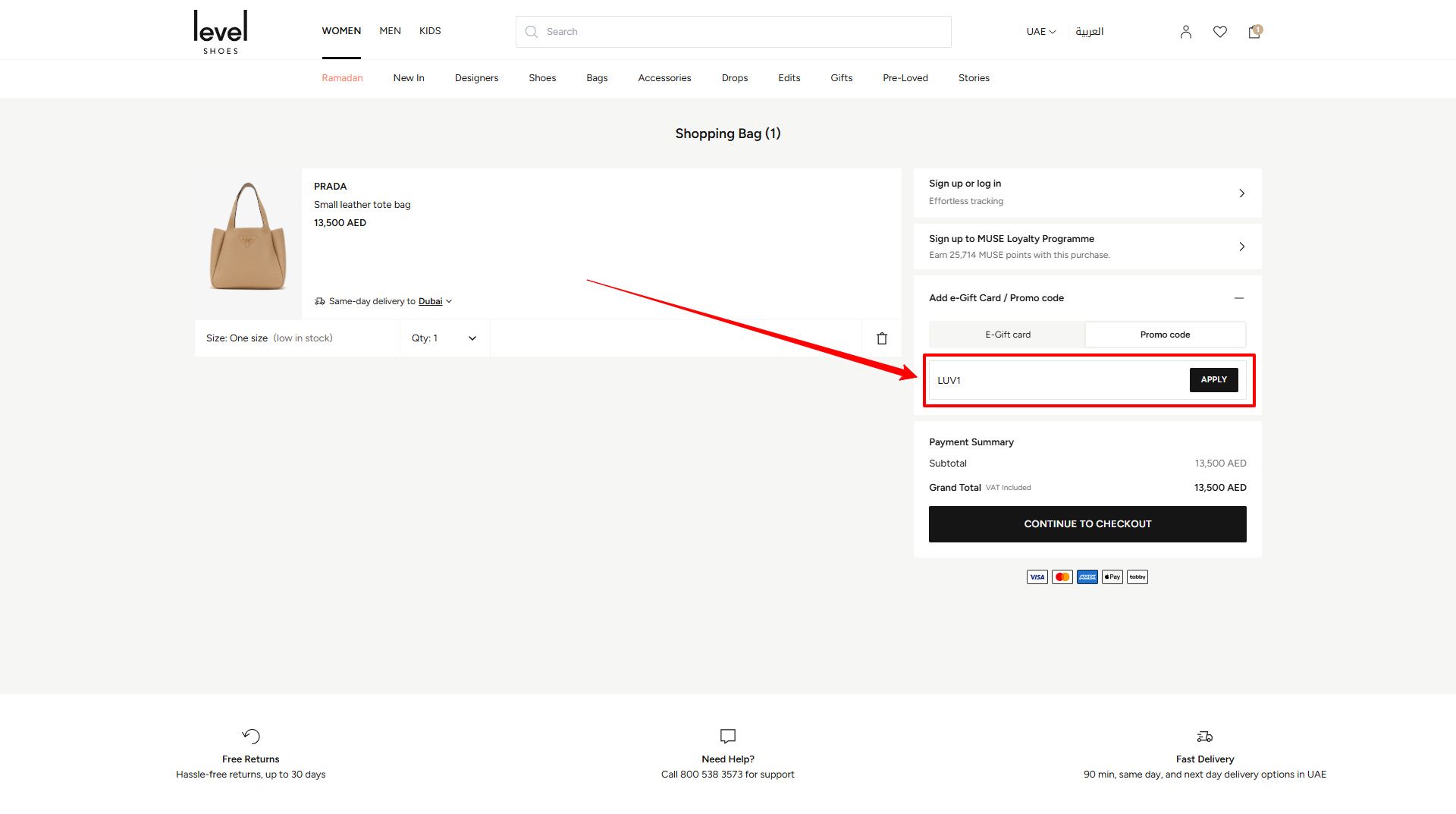Open the wishlist heart icon
This screenshot has height=814, width=1456.
coord(1220,32)
